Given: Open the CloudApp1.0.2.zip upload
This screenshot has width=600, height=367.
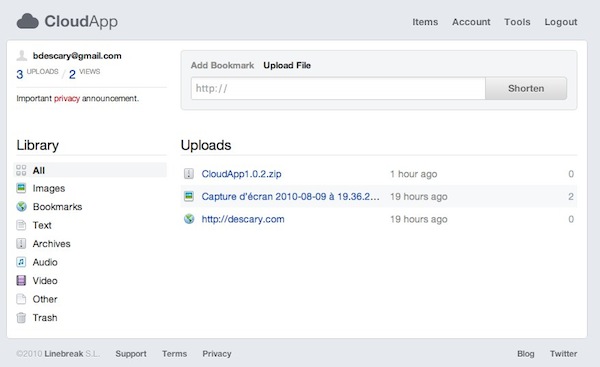Looking at the screenshot, I should pyautogui.click(x=241, y=174).
